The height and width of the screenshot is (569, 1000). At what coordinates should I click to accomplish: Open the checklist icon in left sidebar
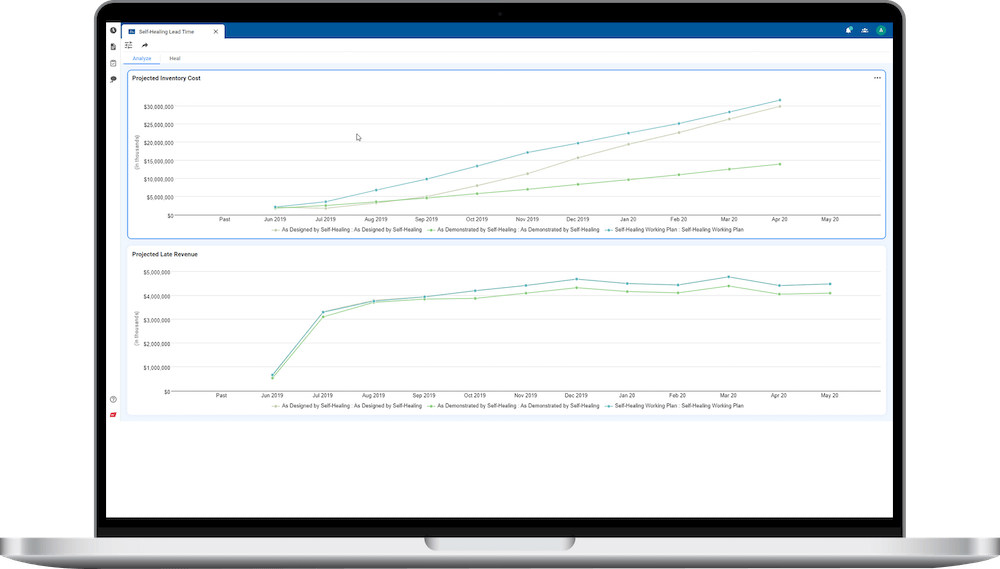click(114, 62)
